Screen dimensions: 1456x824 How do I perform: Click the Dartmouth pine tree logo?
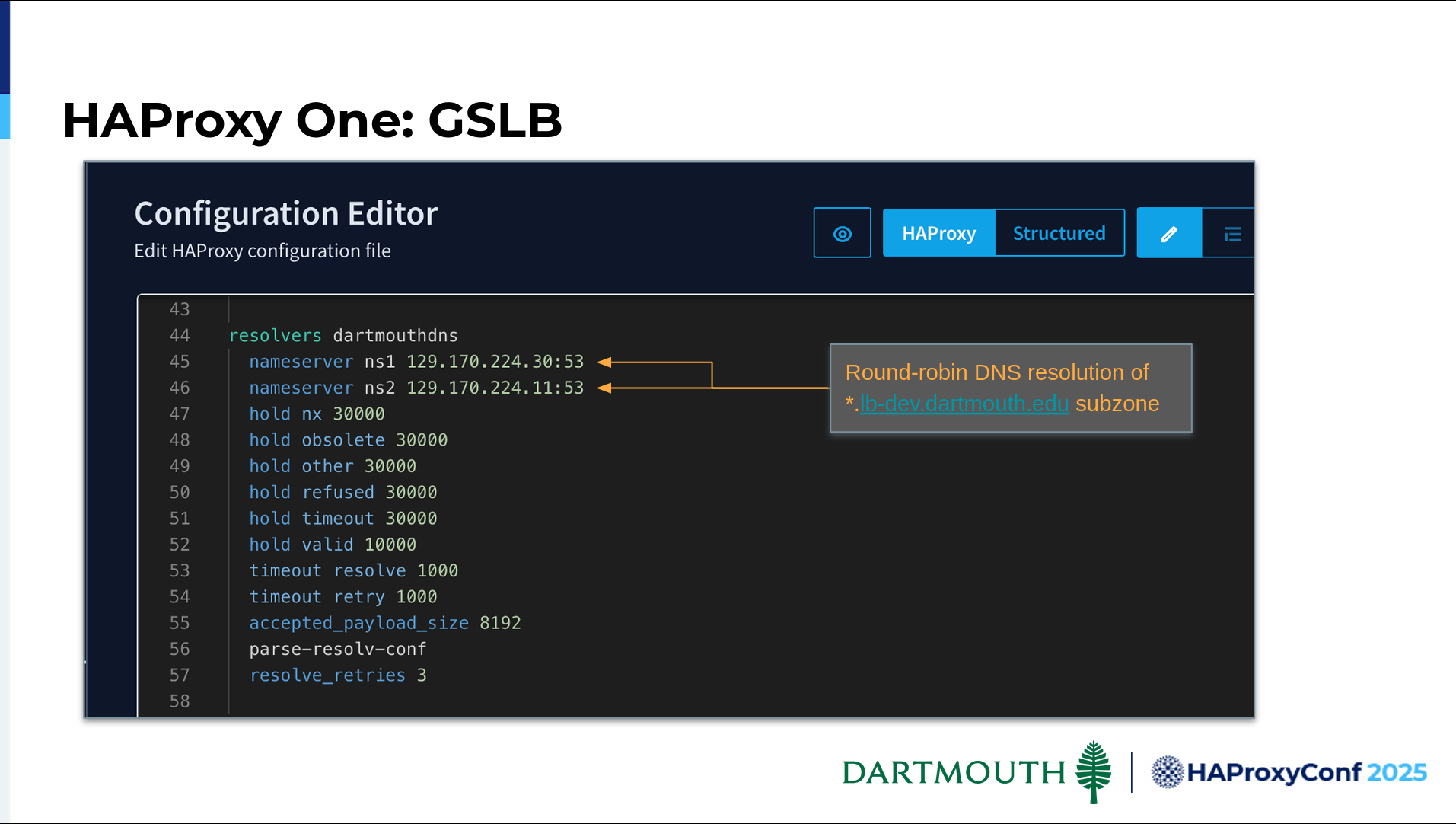[x=1093, y=771]
